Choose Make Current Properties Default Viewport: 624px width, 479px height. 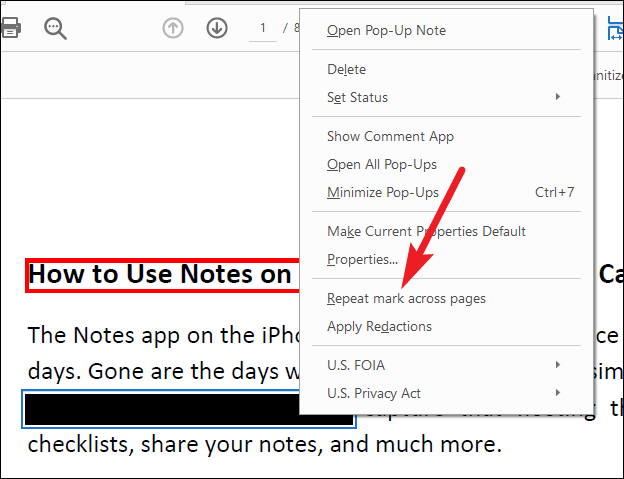pyautogui.click(x=447, y=231)
